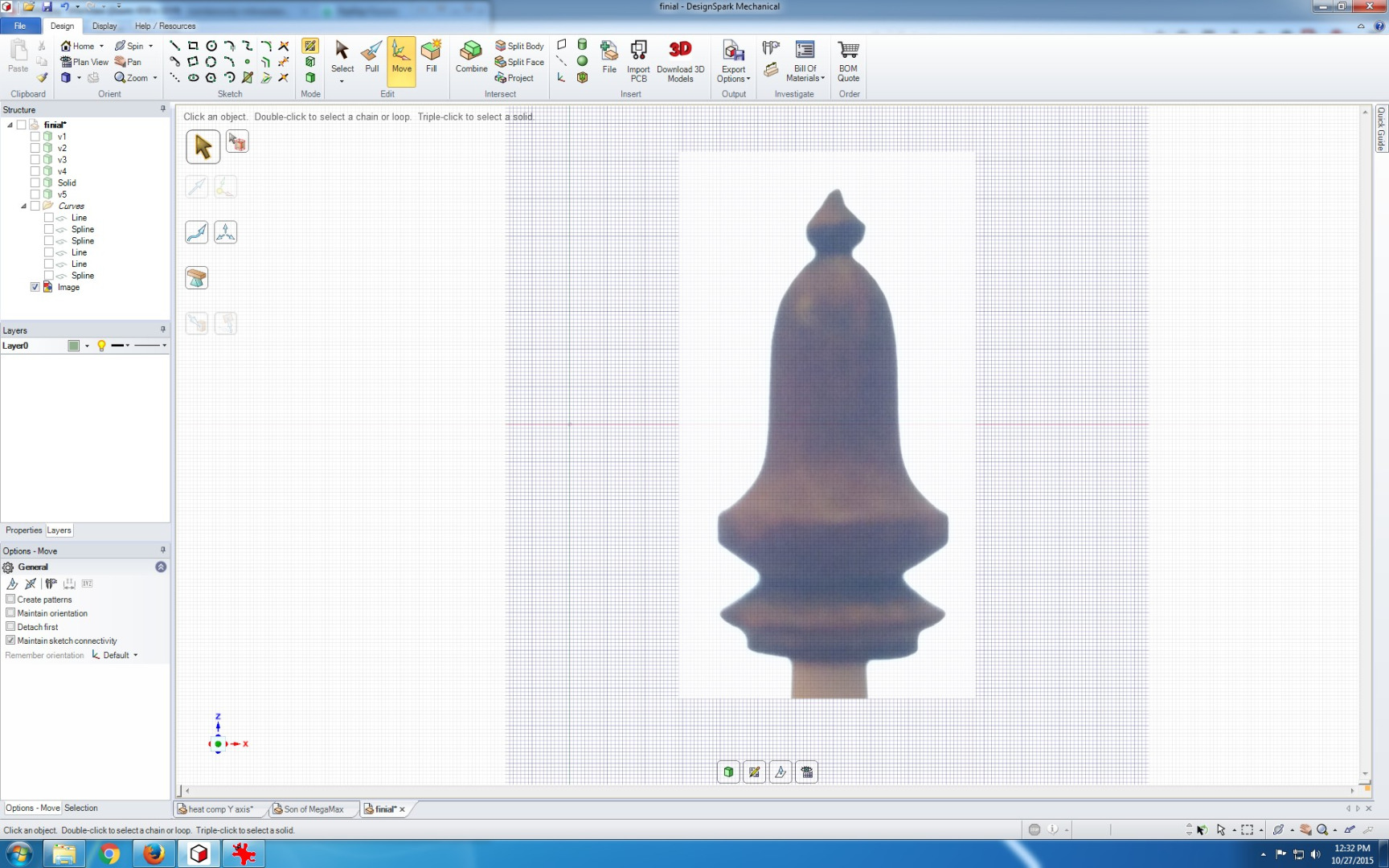Collapse the Curves folder
This screenshot has width=1389, height=868.
[x=23, y=206]
